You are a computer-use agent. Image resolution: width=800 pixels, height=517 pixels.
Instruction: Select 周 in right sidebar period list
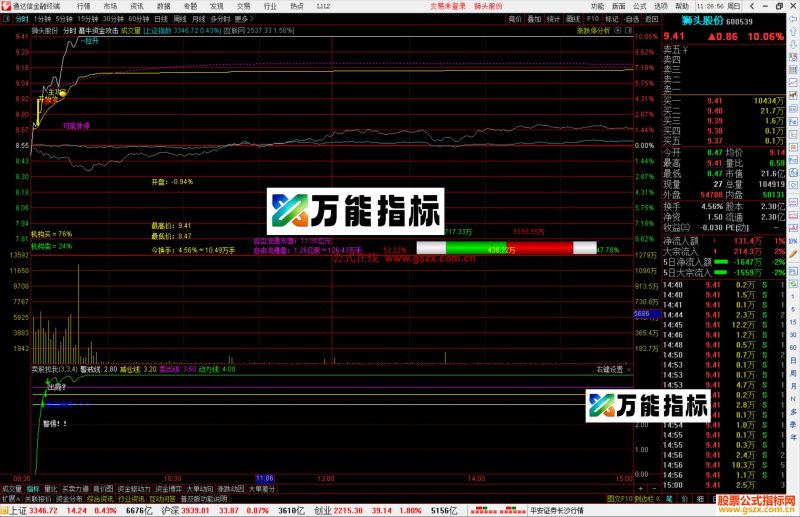[793, 373]
